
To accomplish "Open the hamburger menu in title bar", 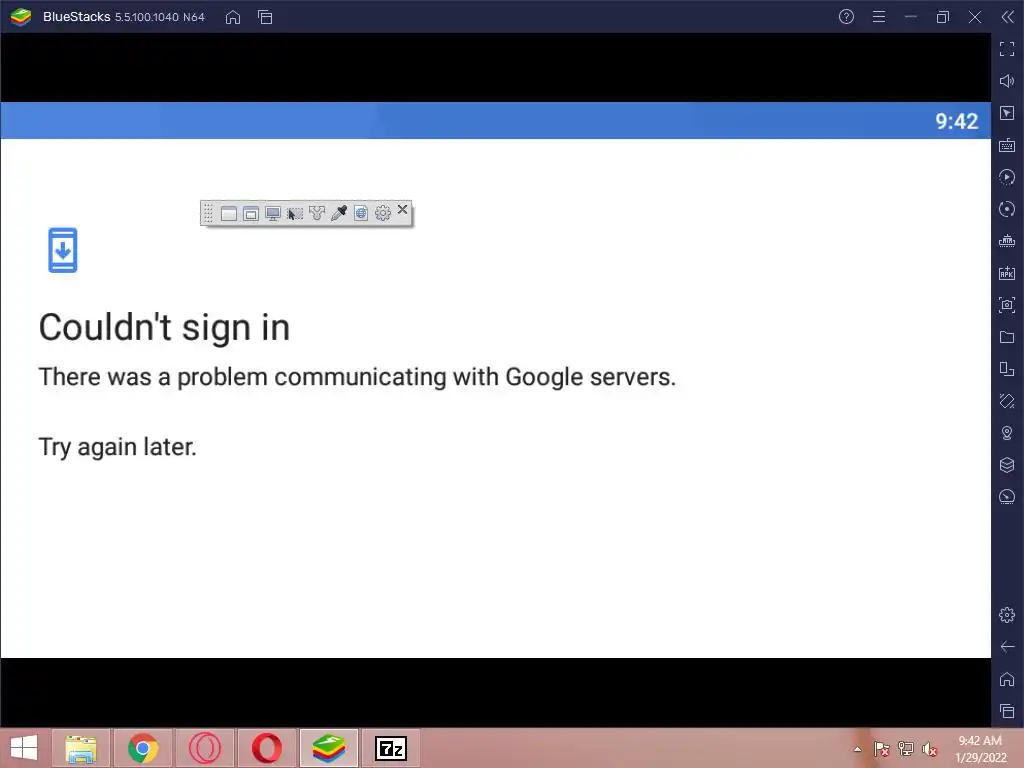I will click(x=879, y=17).
